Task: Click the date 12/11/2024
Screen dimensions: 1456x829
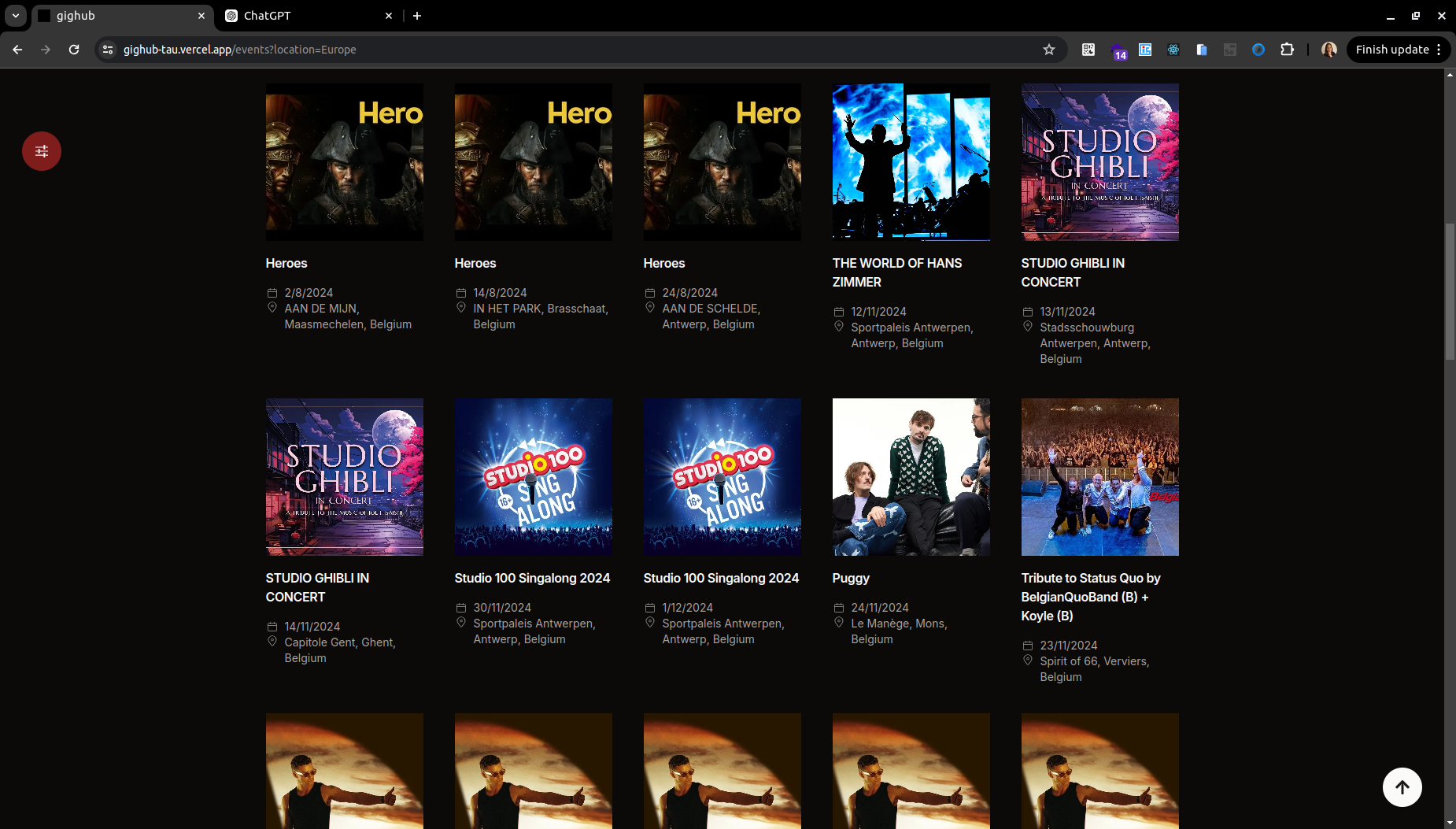Action: tap(878, 312)
